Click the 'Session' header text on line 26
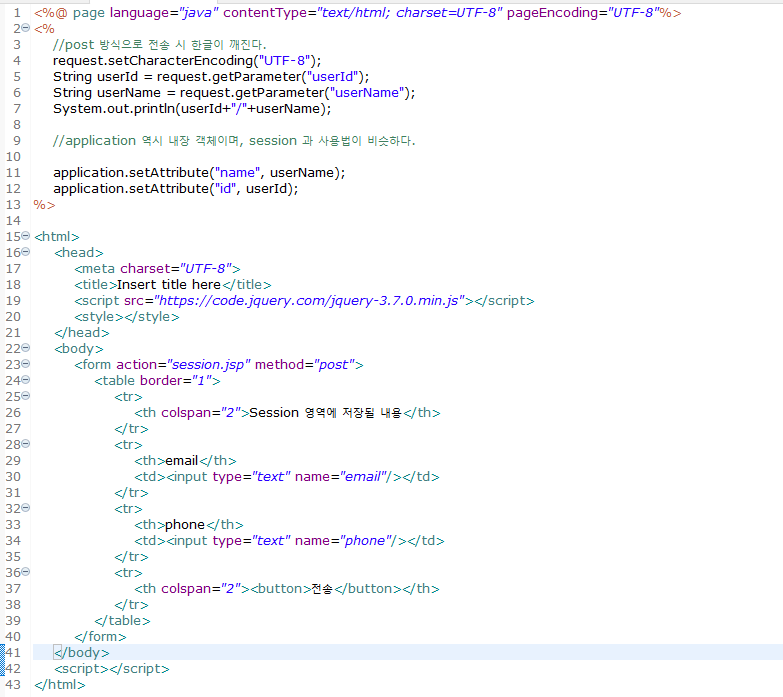Viewport: 783px width, 697px height. [x=274, y=412]
